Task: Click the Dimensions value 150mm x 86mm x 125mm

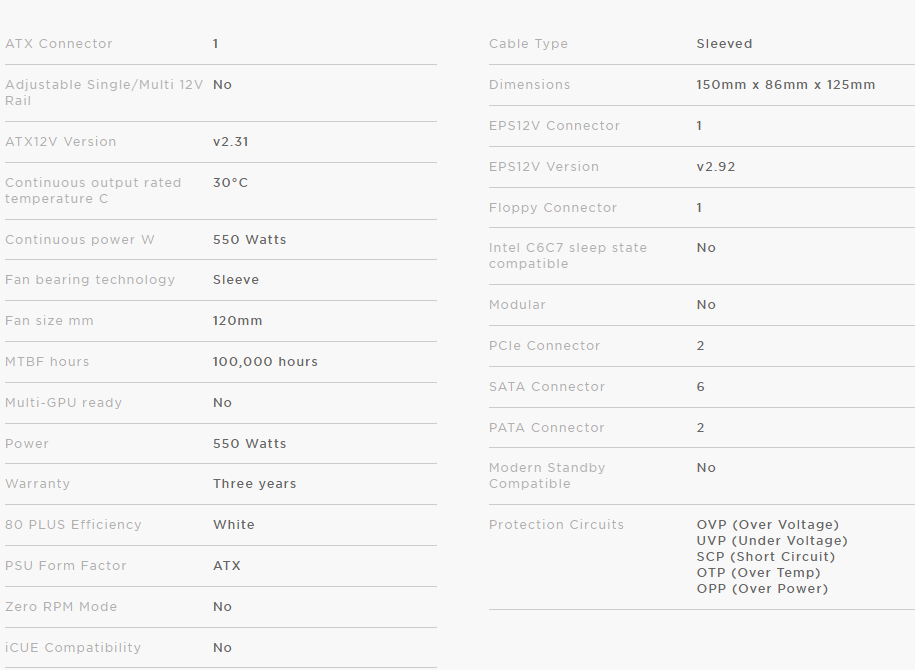Action: click(786, 85)
